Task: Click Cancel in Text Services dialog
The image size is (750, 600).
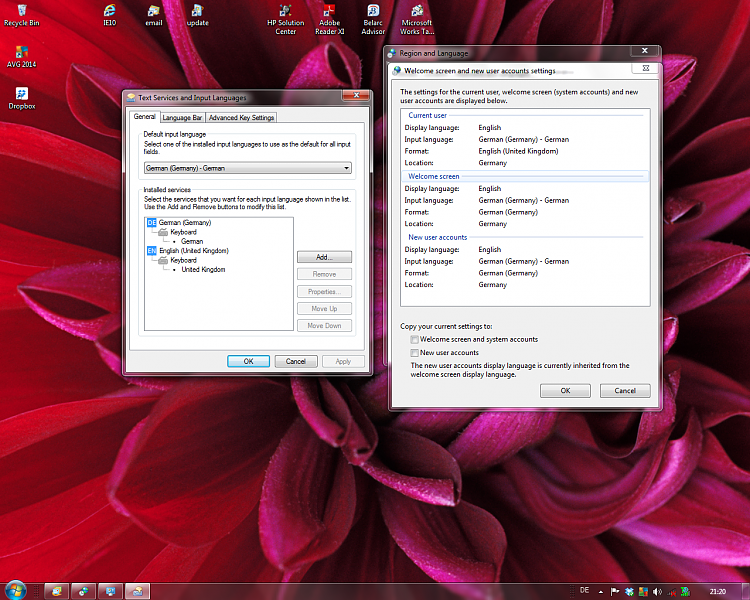Action: coord(296,361)
